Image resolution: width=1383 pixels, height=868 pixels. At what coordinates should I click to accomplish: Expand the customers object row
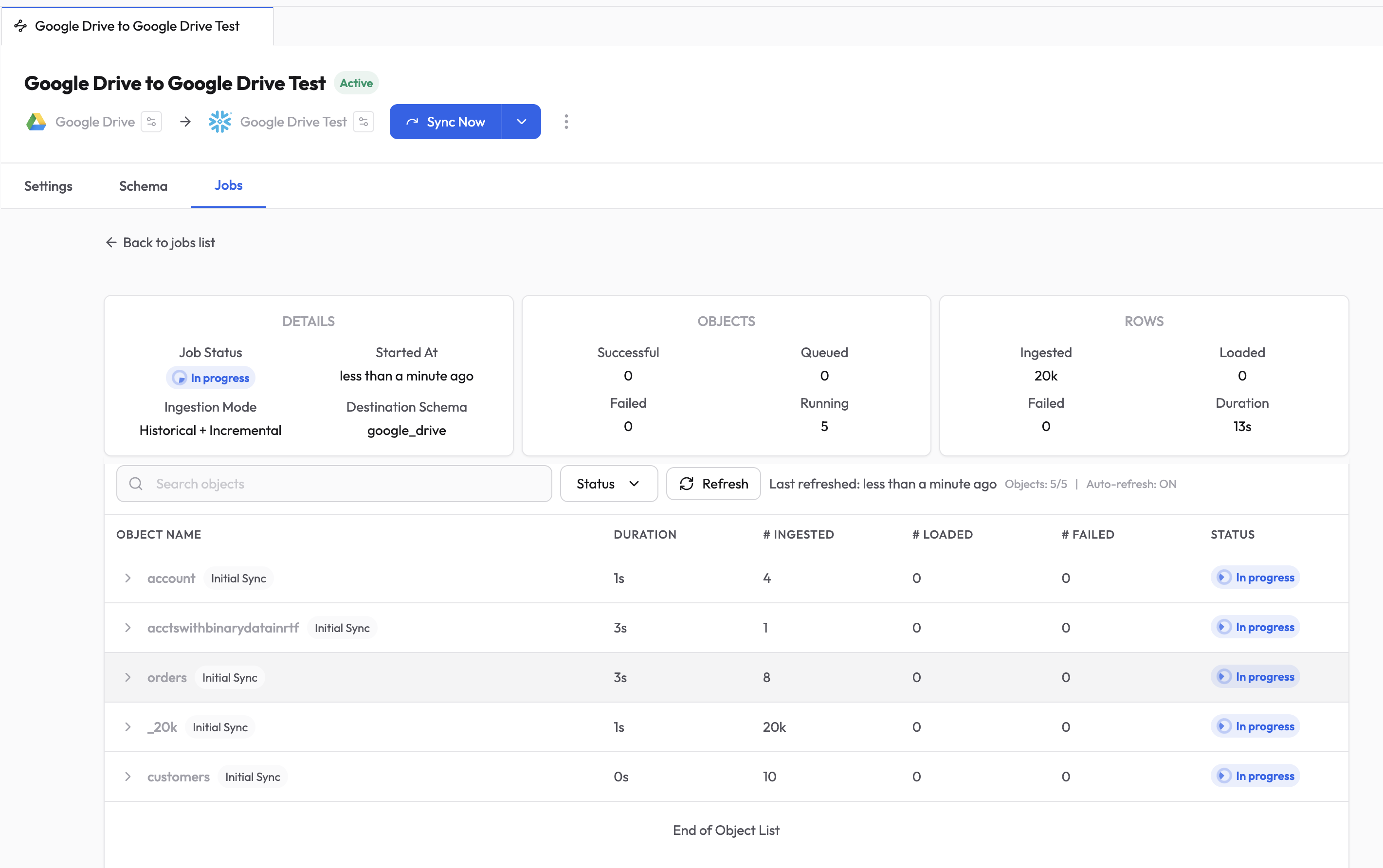coord(128,777)
